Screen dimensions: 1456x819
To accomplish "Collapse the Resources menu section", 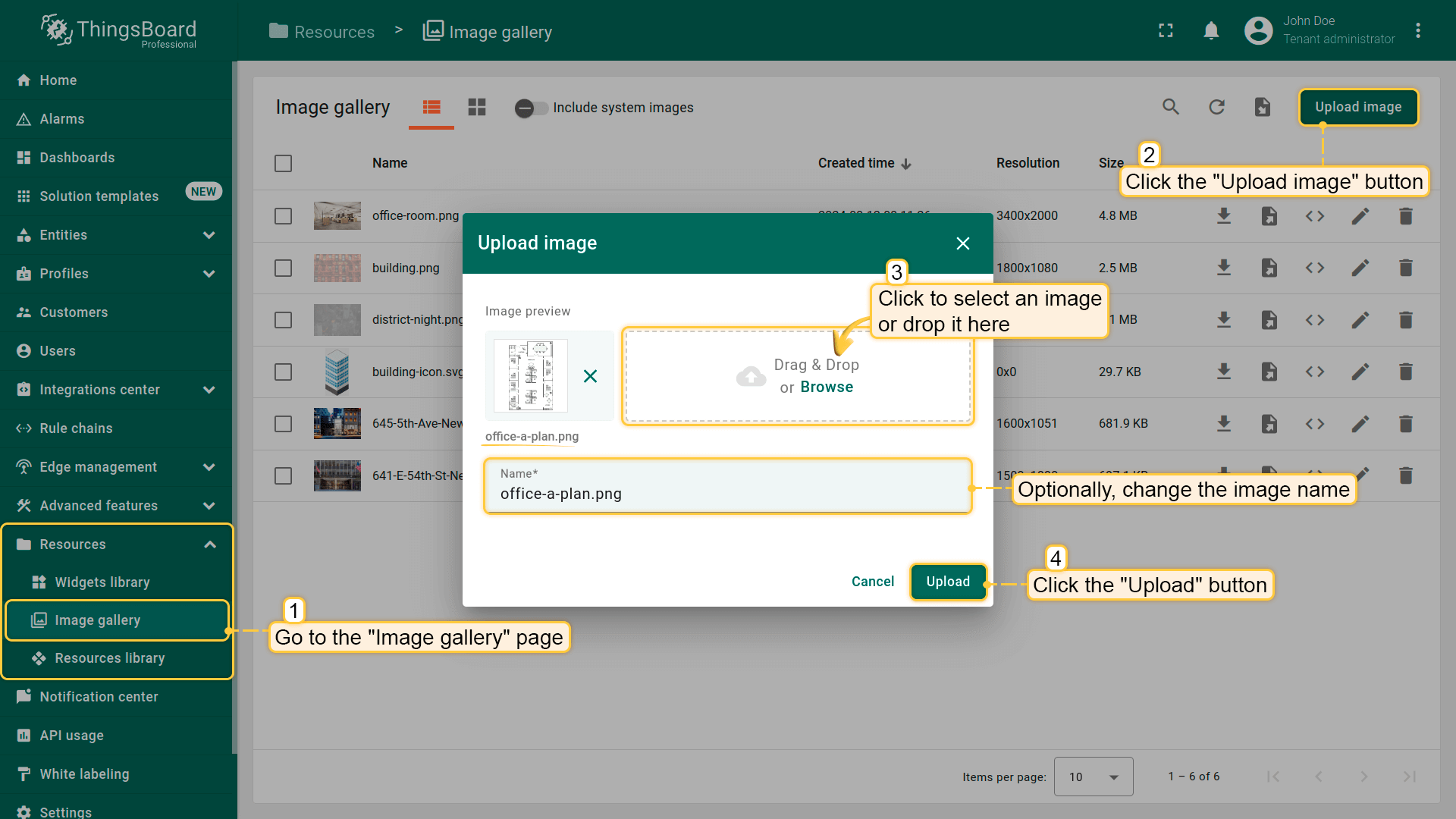I will point(210,544).
